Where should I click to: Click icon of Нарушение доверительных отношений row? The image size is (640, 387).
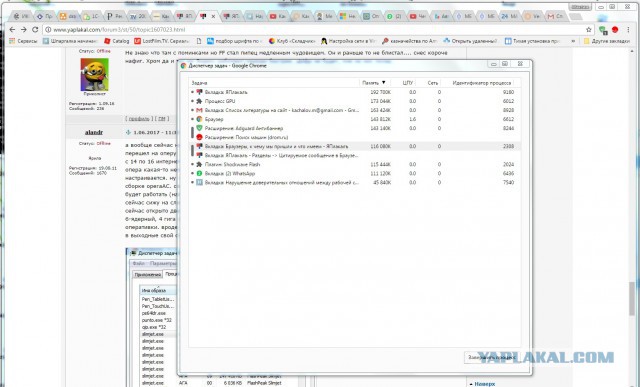[x=199, y=182]
